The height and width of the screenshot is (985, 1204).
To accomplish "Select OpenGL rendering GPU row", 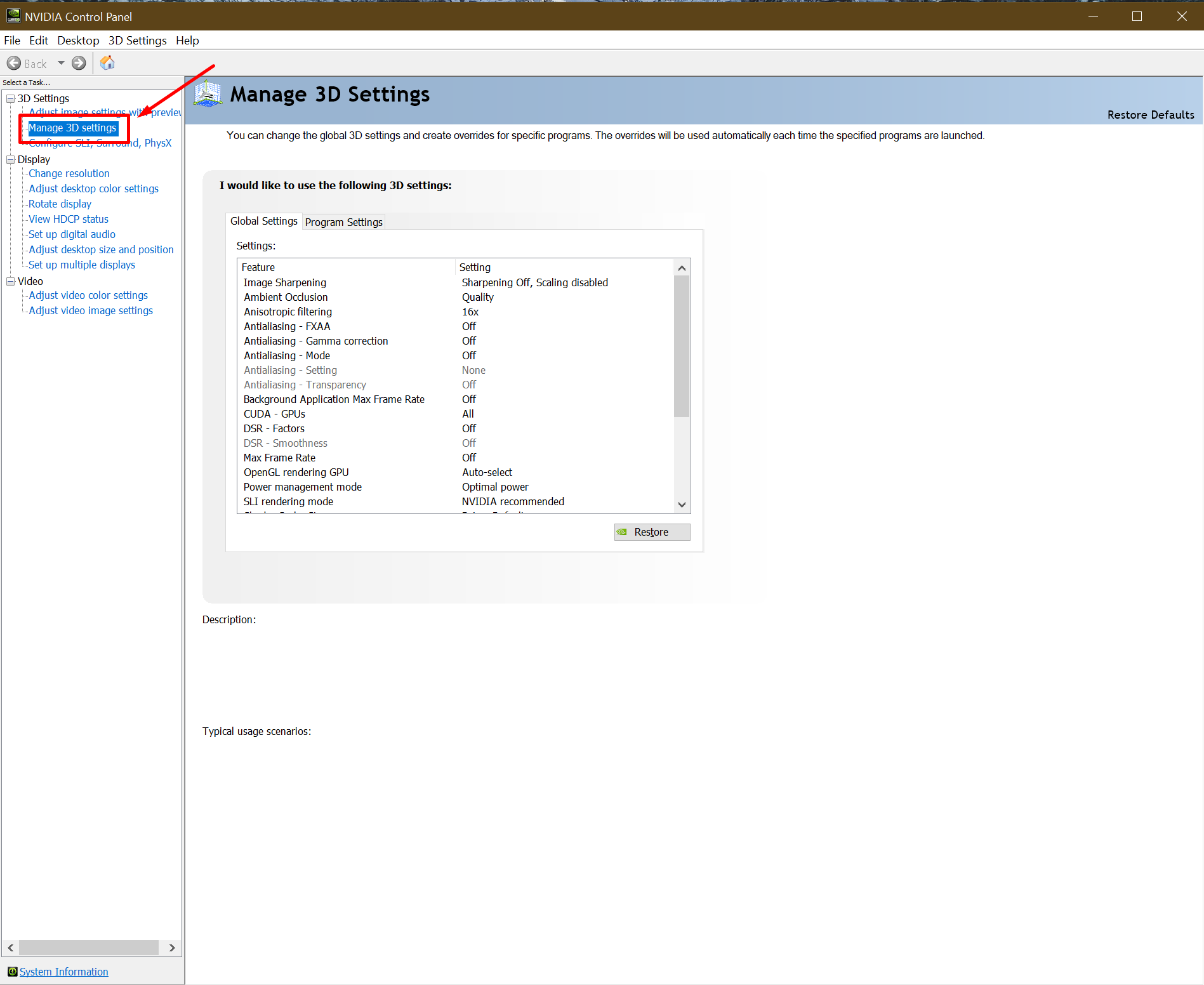I will (456, 472).
